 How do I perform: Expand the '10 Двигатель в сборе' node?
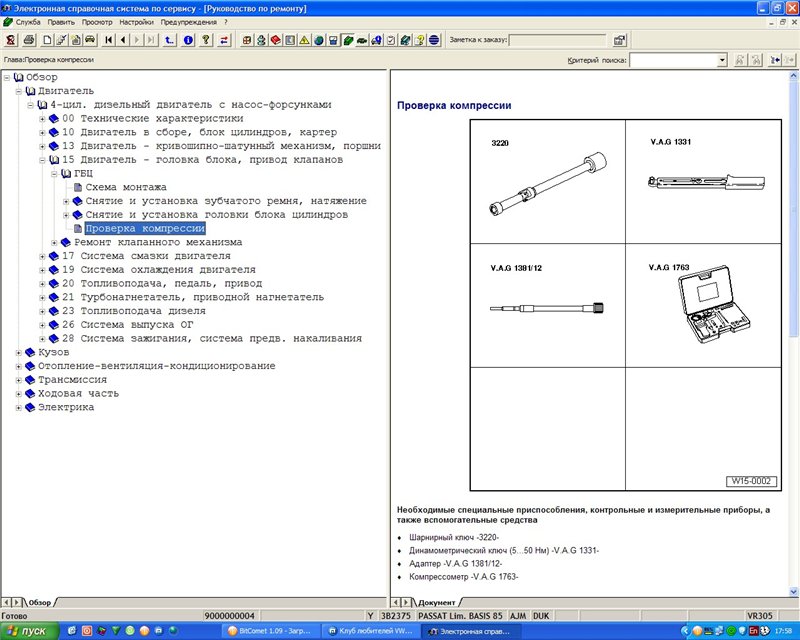pyautogui.click(x=42, y=133)
